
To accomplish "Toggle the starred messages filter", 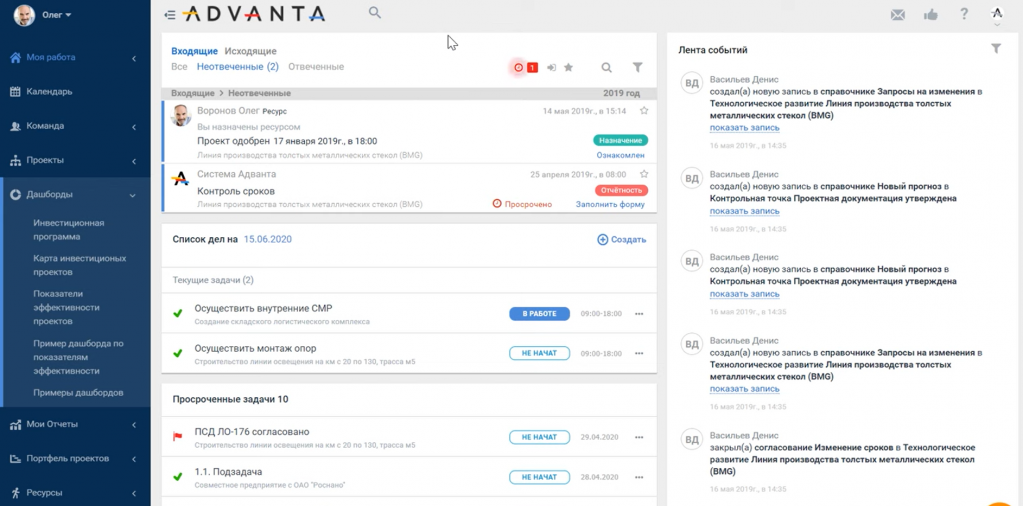I will (569, 68).
